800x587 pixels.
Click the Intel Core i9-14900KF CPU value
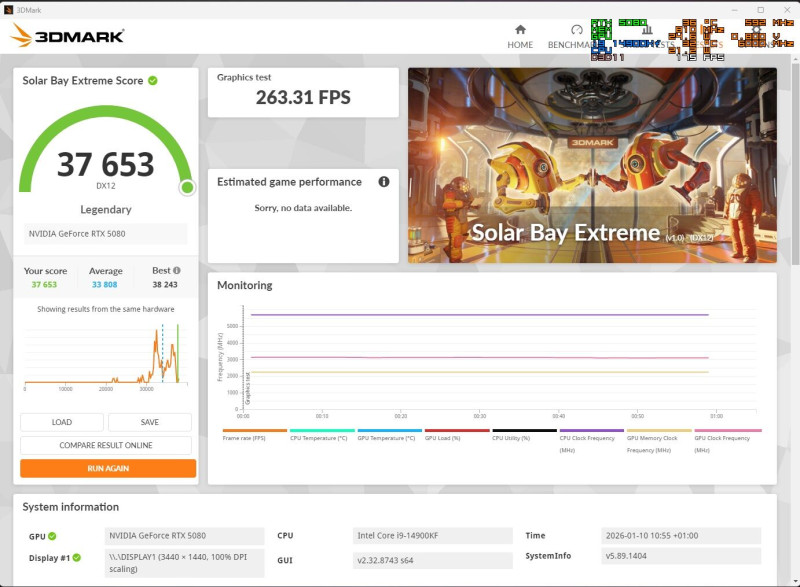point(433,535)
